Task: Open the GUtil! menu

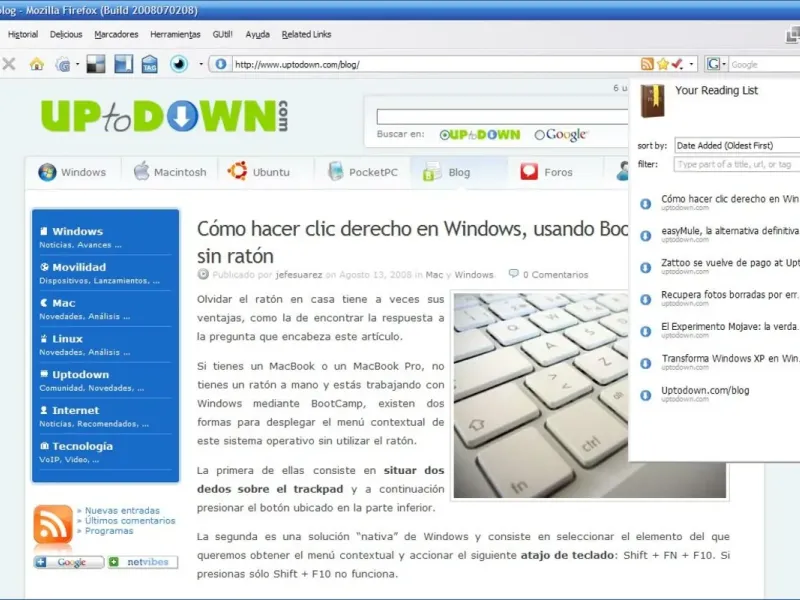Action: click(x=222, y=34)
